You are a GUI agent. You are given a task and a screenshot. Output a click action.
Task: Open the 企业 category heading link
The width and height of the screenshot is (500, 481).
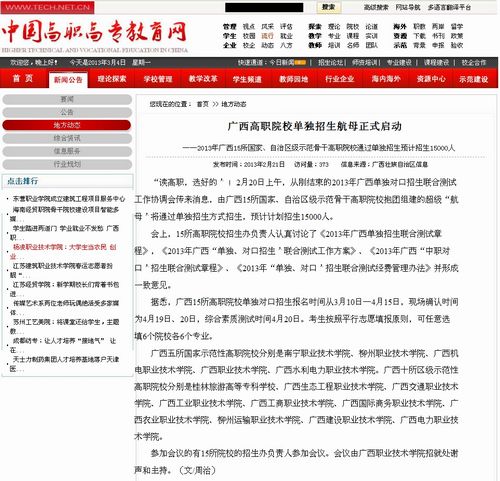(230, 45)
